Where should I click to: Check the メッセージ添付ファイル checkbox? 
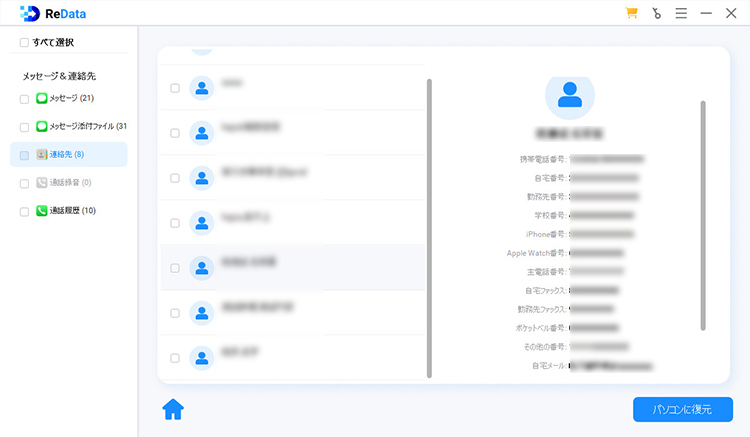[24, 128]
